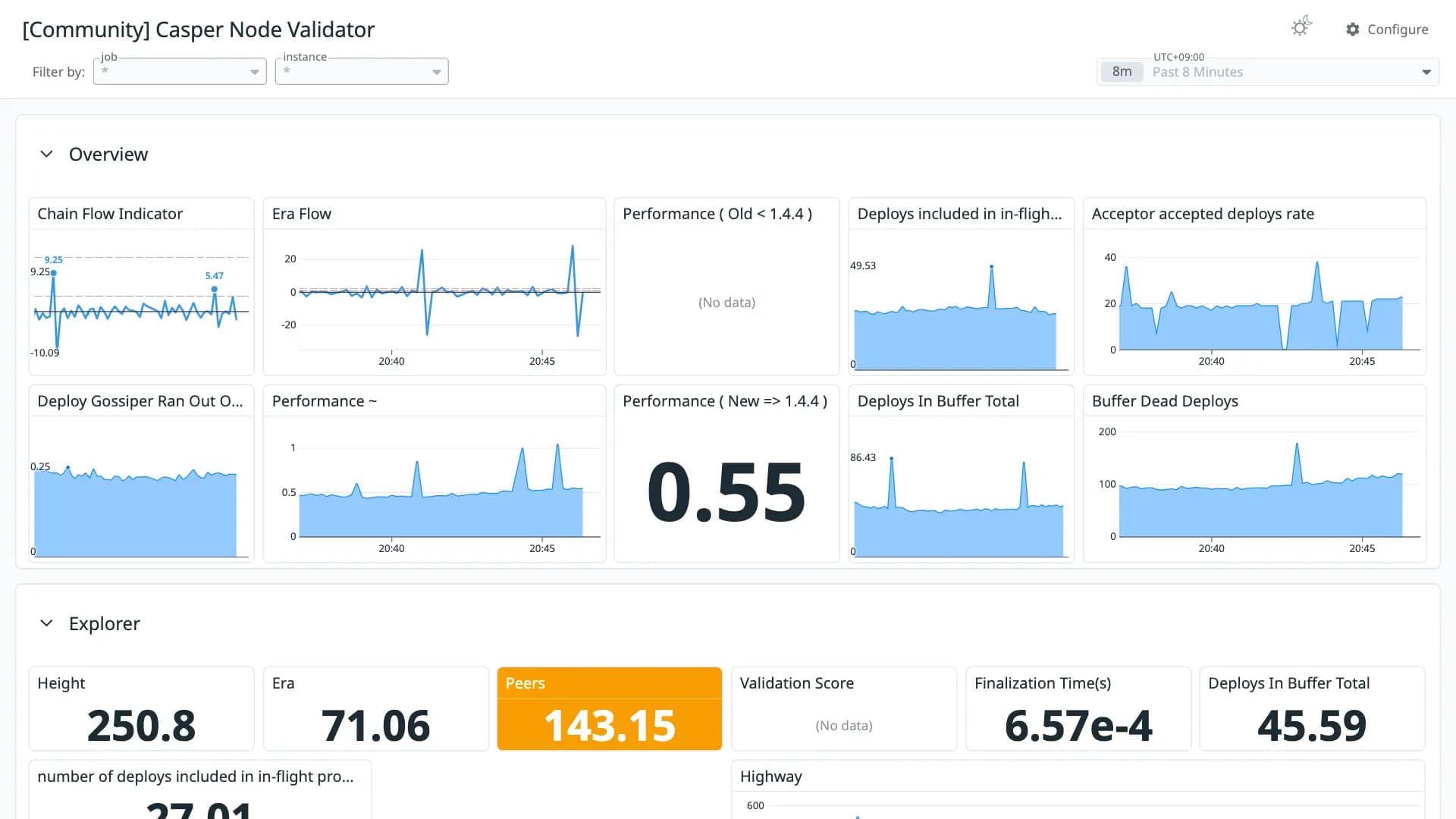Viewport: 1456px width, 819px height.
Task: Select the Chain Flow Indicator widget title
Action: [x=110, y=214]
